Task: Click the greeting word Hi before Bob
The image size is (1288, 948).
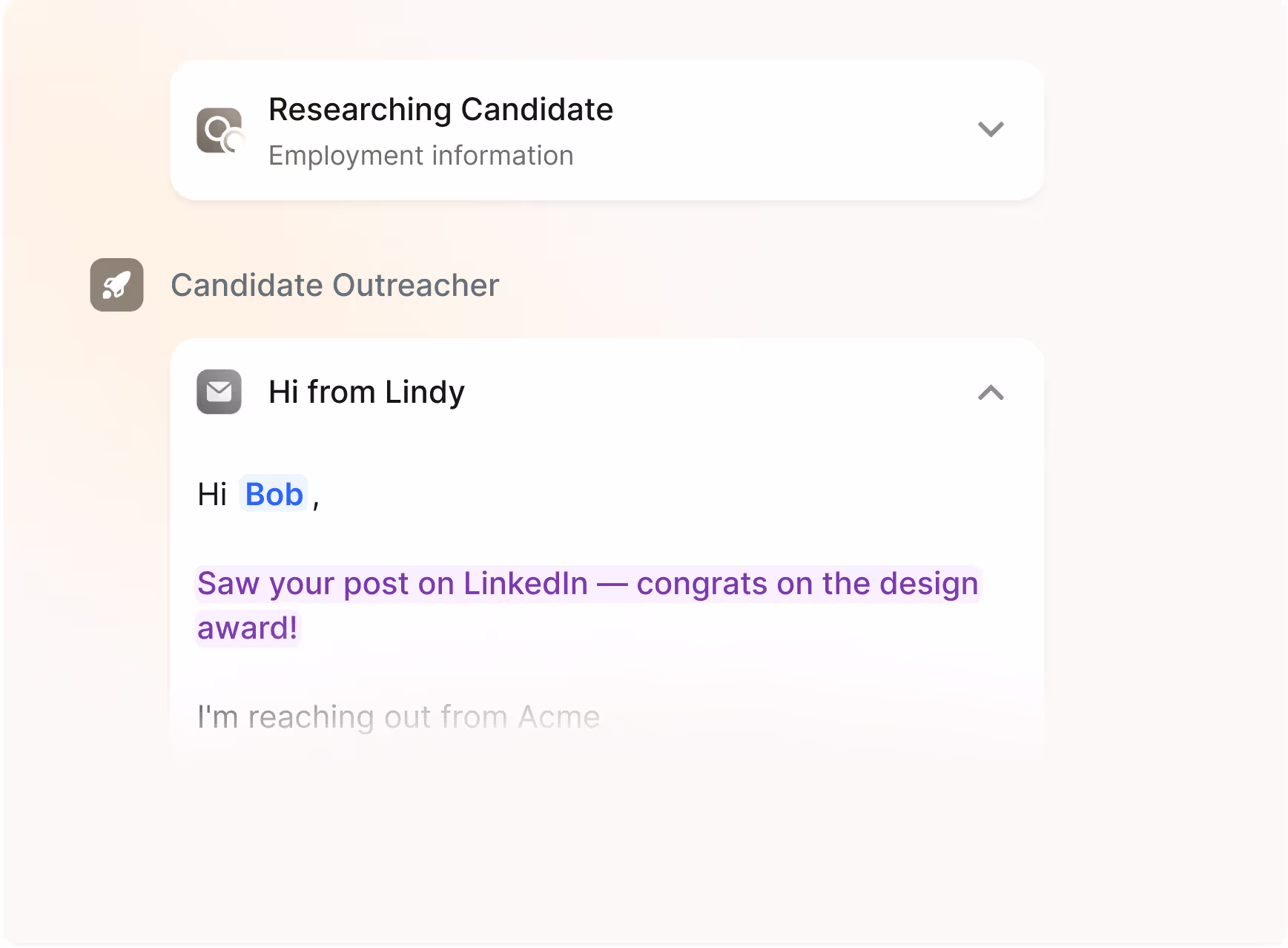Action: click(x=212, y=495)
